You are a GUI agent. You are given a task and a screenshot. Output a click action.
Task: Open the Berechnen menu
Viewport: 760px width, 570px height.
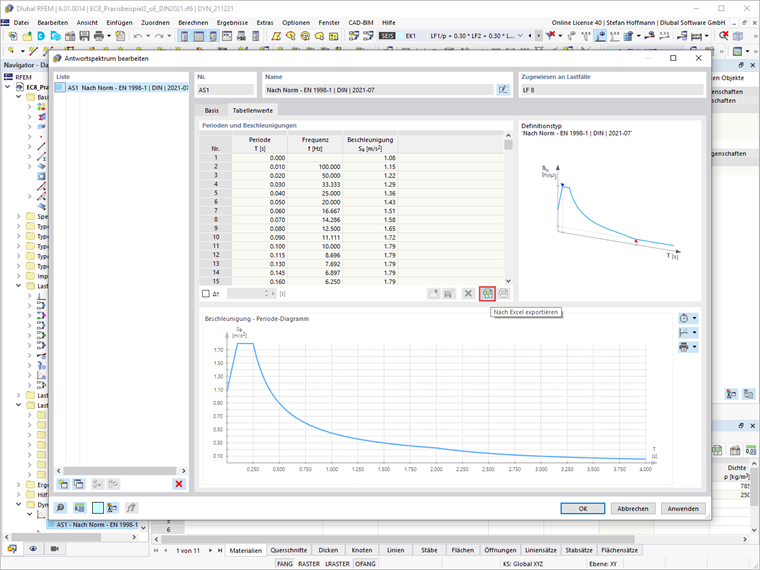click(193, 23)
